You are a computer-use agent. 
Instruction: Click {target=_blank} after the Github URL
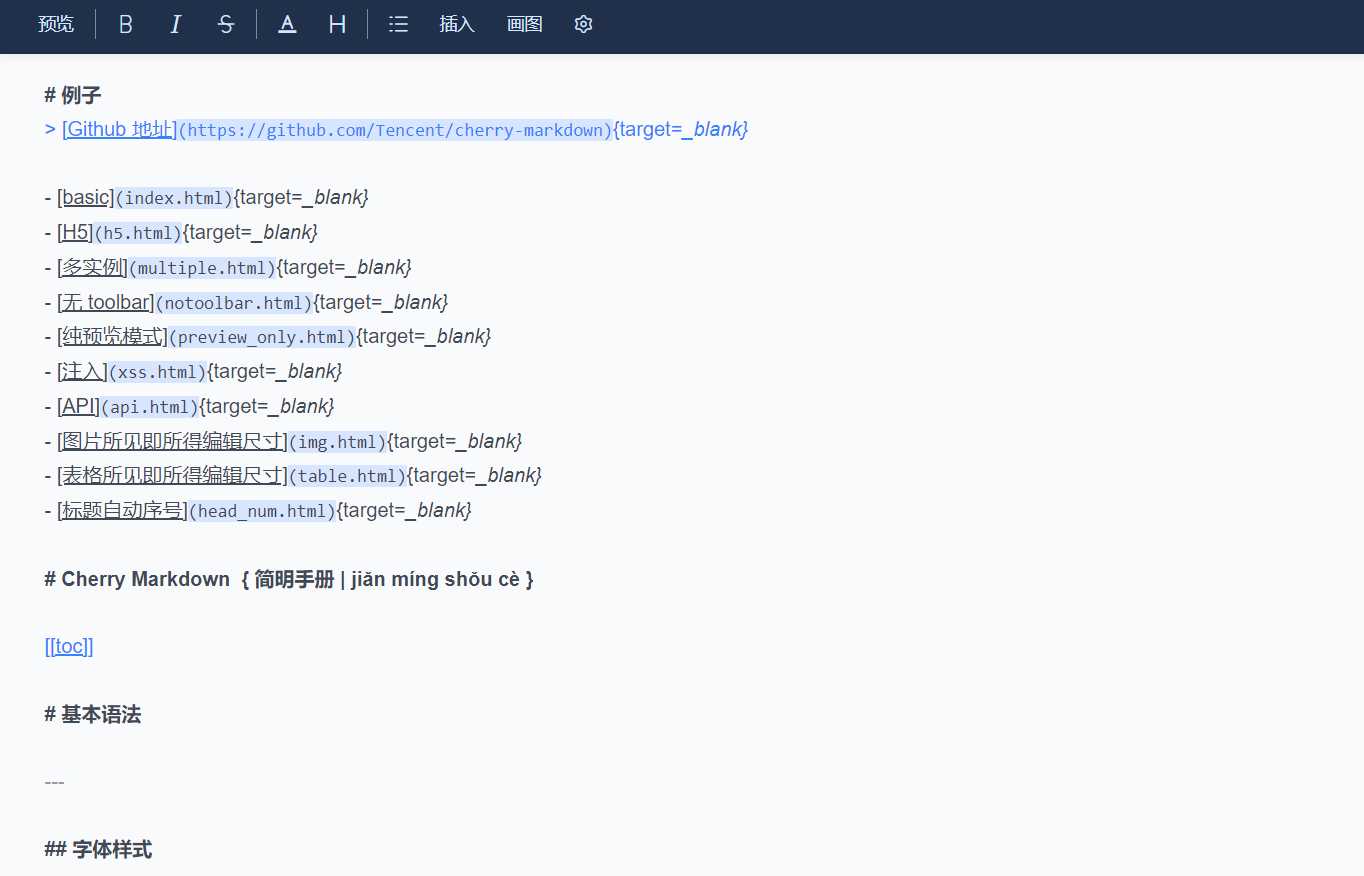pyautogui.click(x=681, y=129)
